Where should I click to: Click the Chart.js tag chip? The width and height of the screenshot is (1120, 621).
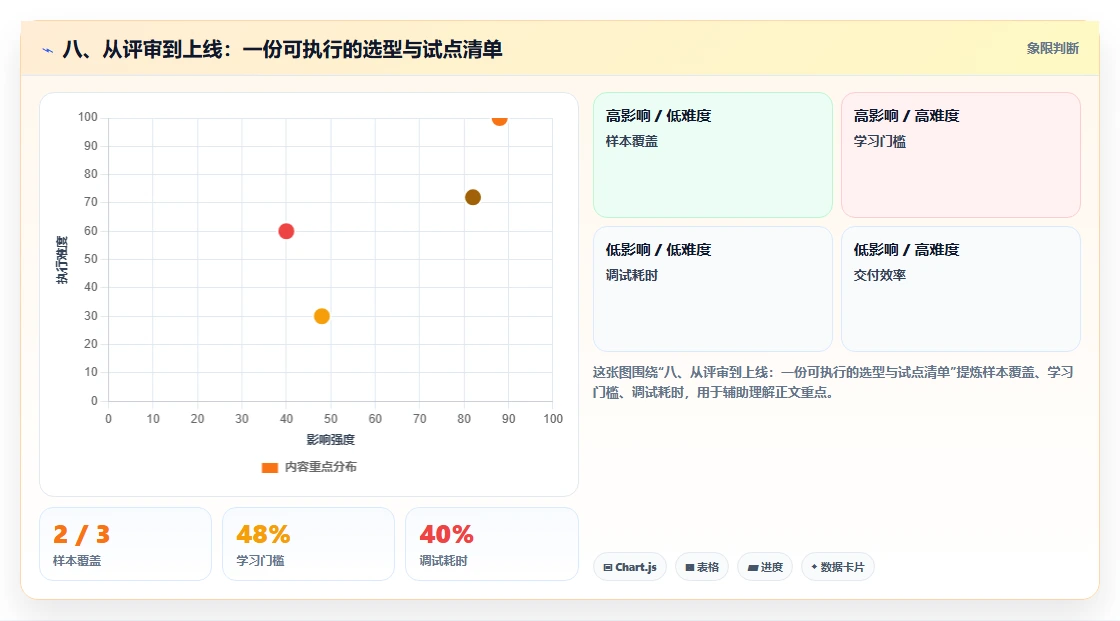pyautogui.click(x=630, y=567)
